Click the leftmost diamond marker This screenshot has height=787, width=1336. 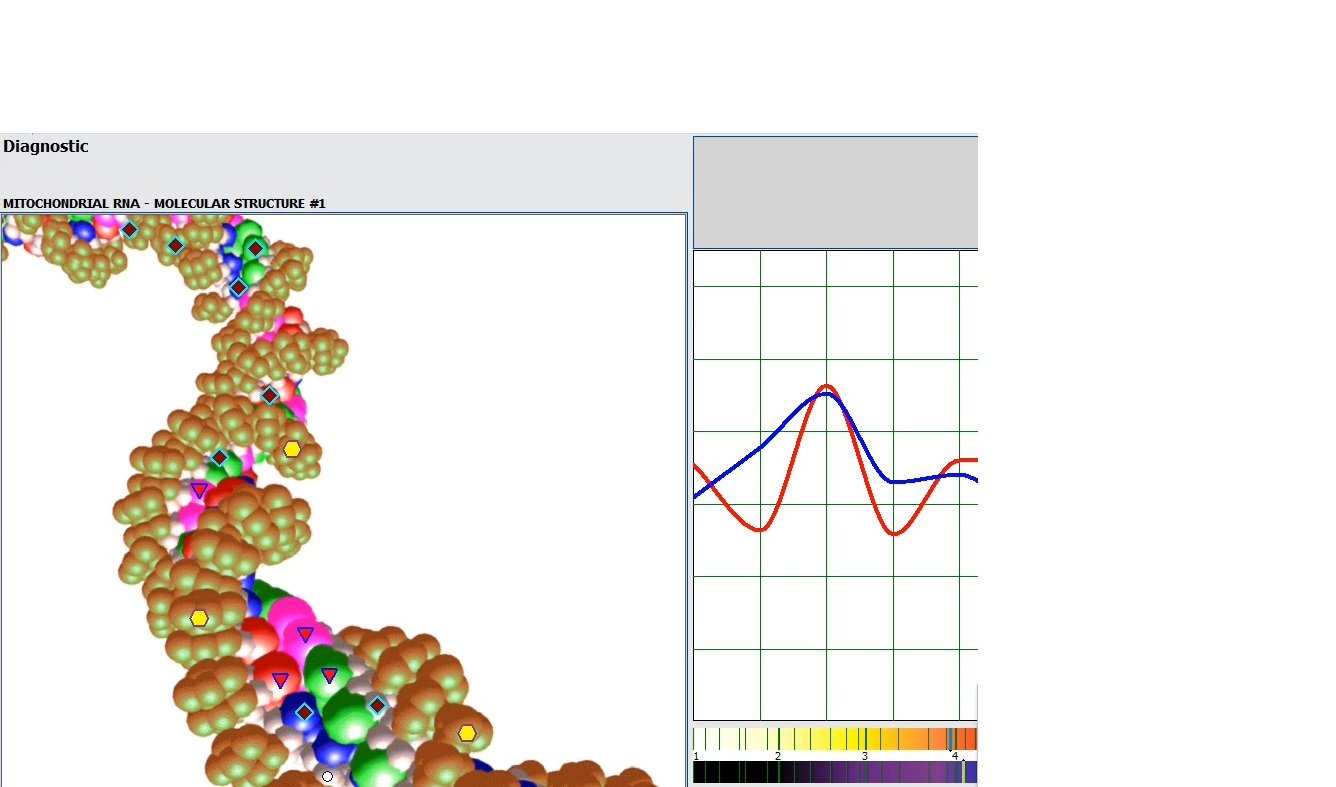(x=129, y=230)
